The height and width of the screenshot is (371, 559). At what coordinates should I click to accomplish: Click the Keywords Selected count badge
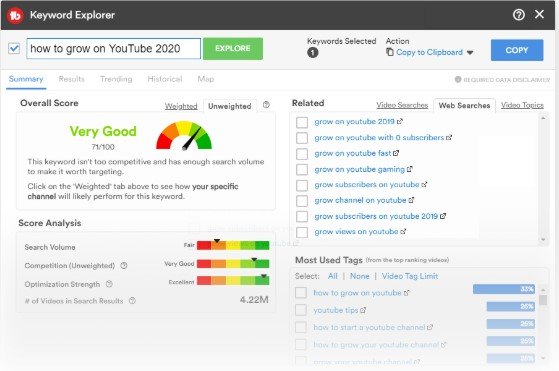[x=313, y=53]
